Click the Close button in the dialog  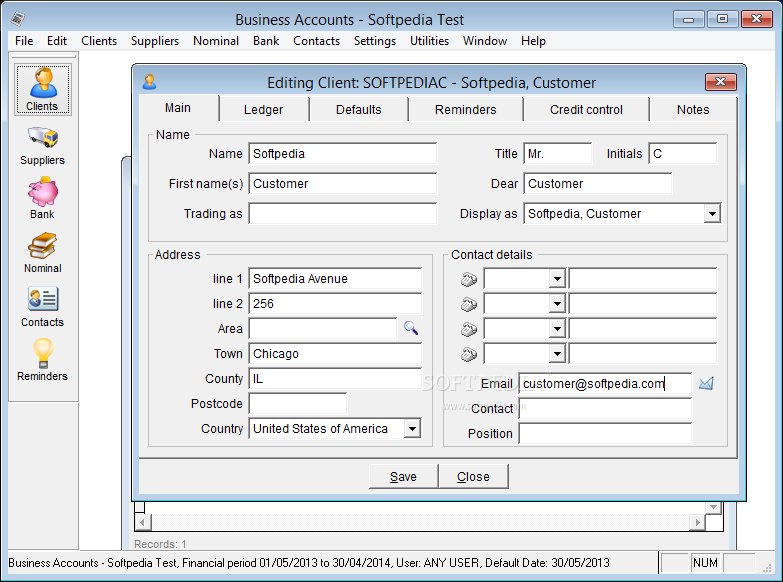tap(473, 477)
